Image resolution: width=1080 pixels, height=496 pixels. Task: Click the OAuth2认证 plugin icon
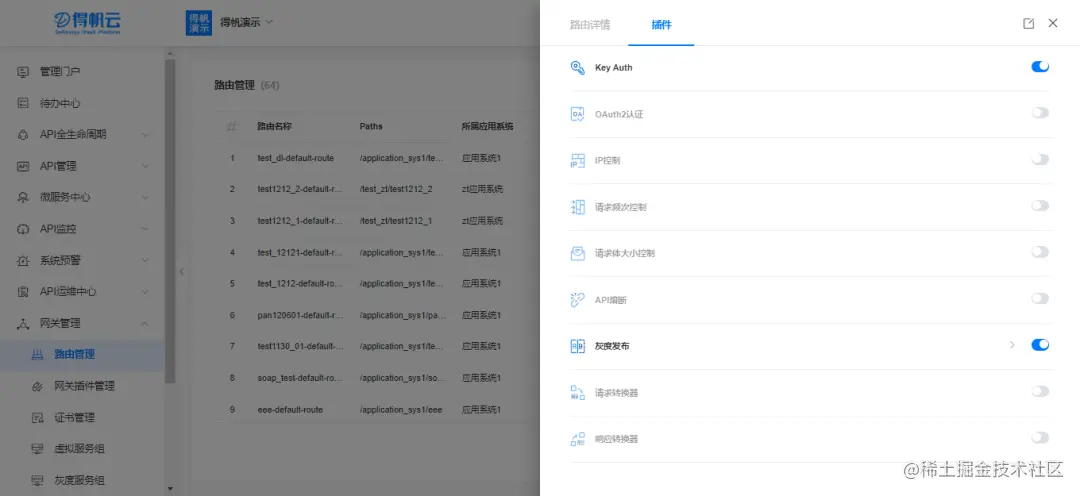[x=577, y=114]
